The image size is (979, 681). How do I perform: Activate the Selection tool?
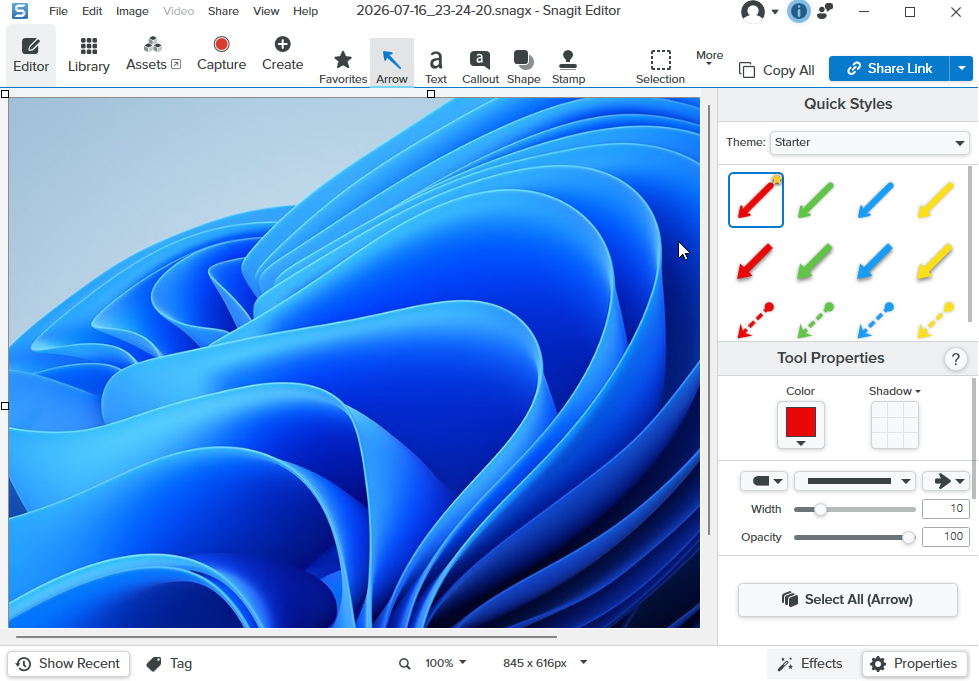coord(660,67)
